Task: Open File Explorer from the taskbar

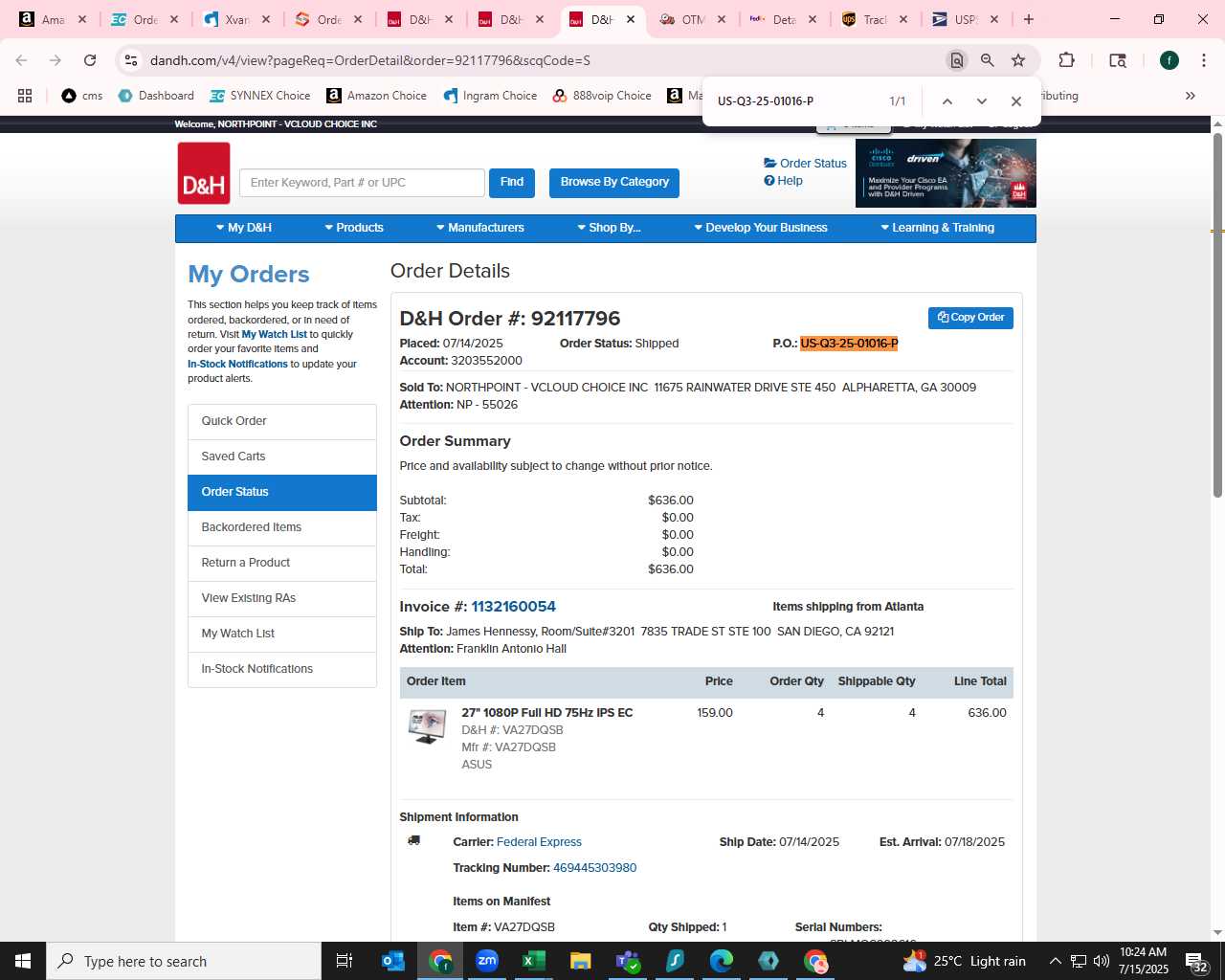Action: point(580,961)
